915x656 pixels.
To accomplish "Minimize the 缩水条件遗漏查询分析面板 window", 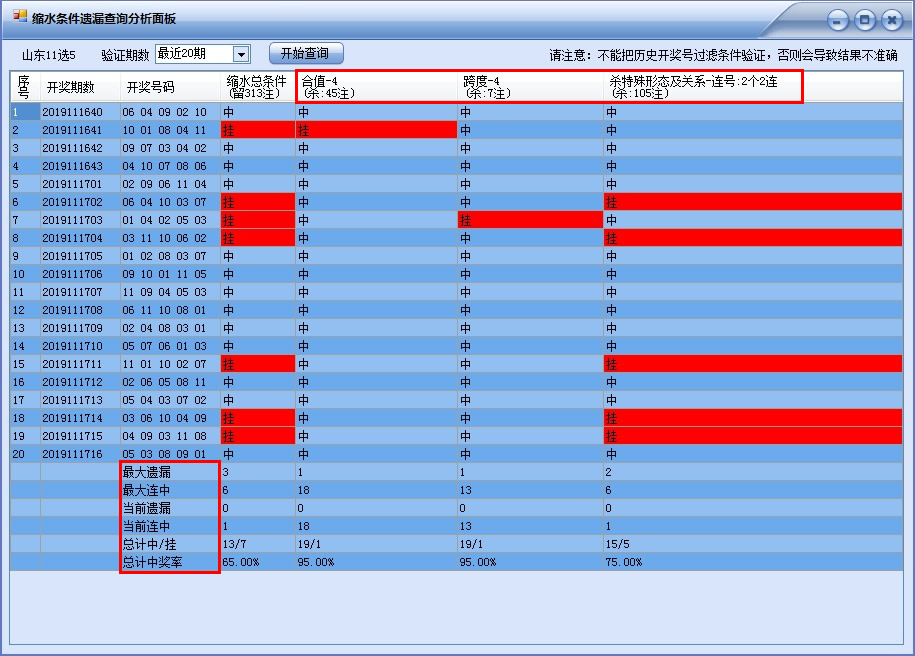I will 838,20.
